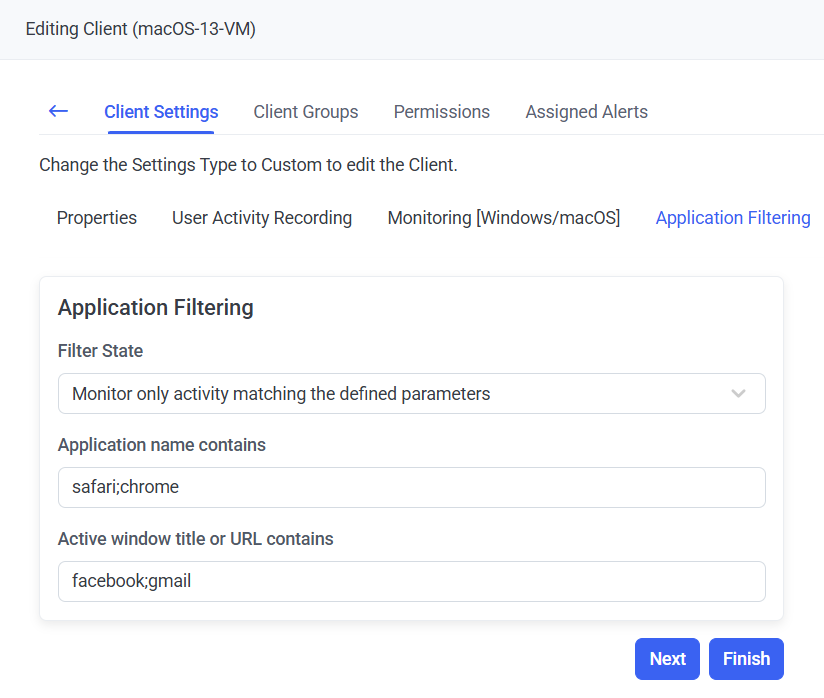Select the Permissions tab
The width and height of the screenshot is (824, 698).
tap(442, 112)
